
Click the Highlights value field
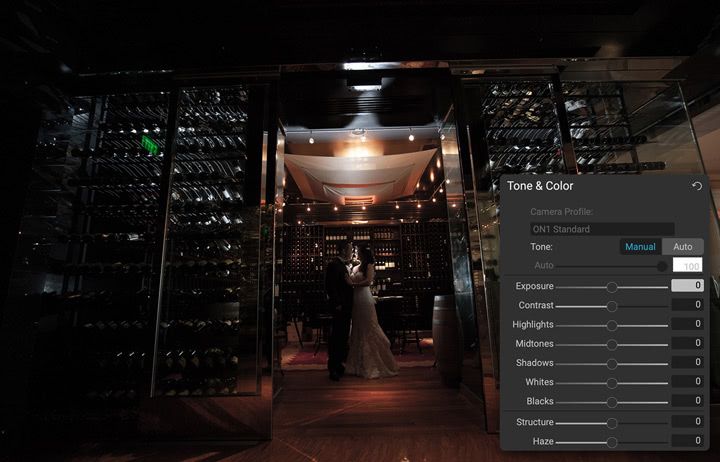point(687,324)
